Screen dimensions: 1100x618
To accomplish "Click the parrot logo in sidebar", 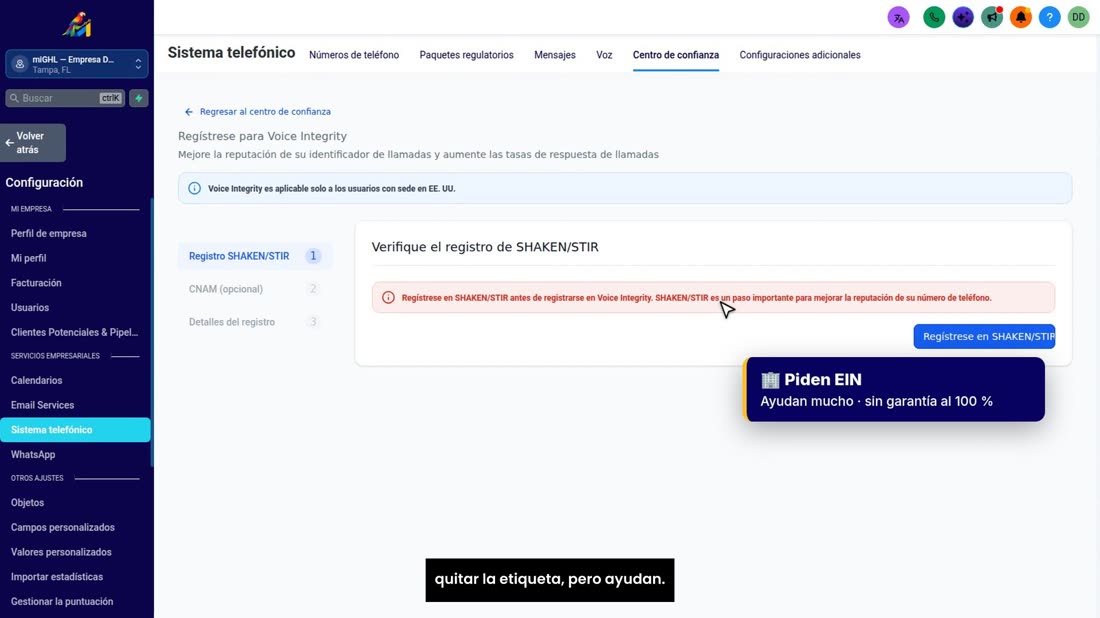I will 76,25.
